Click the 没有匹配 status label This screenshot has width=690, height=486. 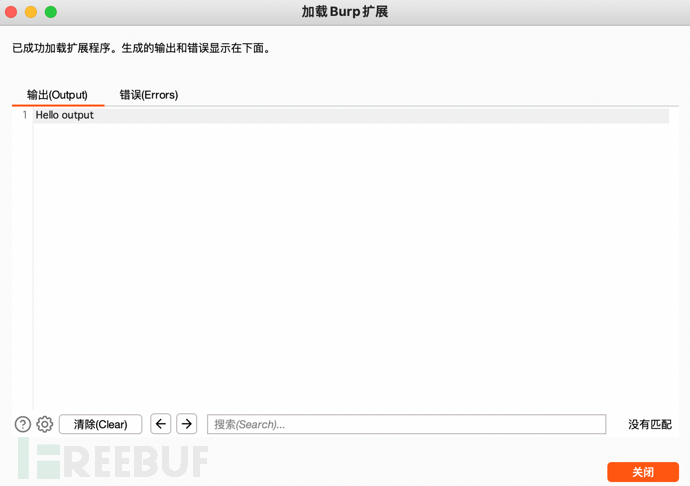(650, 424)
